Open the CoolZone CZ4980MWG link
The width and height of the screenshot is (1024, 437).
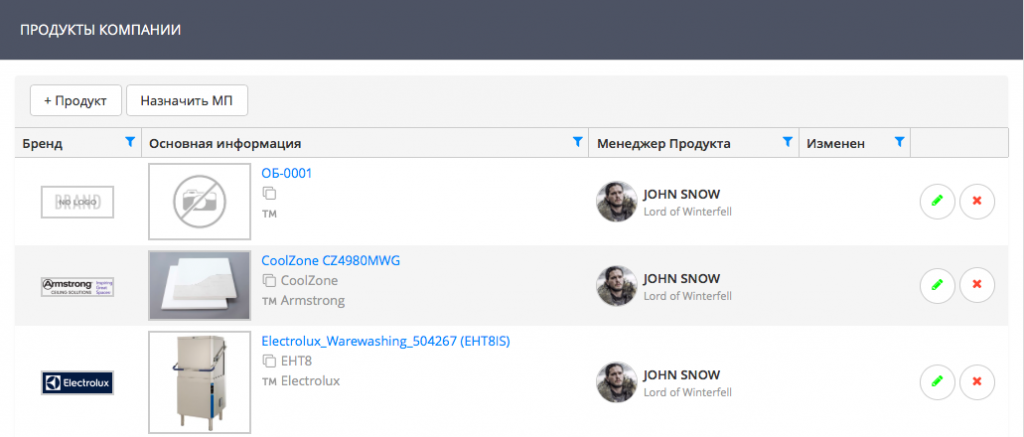point(330,261)
